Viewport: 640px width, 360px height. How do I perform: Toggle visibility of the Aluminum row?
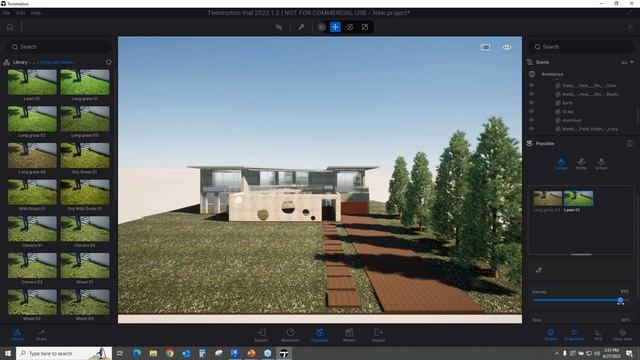coord(531,120)
